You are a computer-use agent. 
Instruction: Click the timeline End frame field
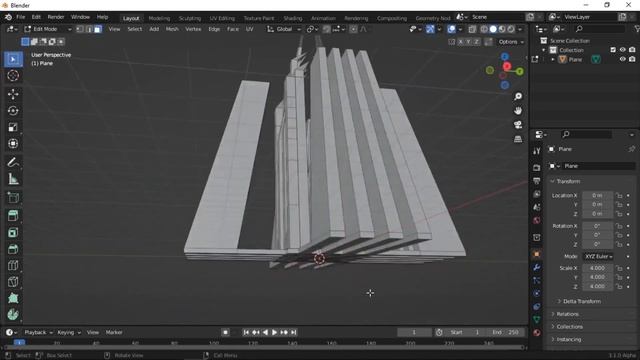point(505,332)
